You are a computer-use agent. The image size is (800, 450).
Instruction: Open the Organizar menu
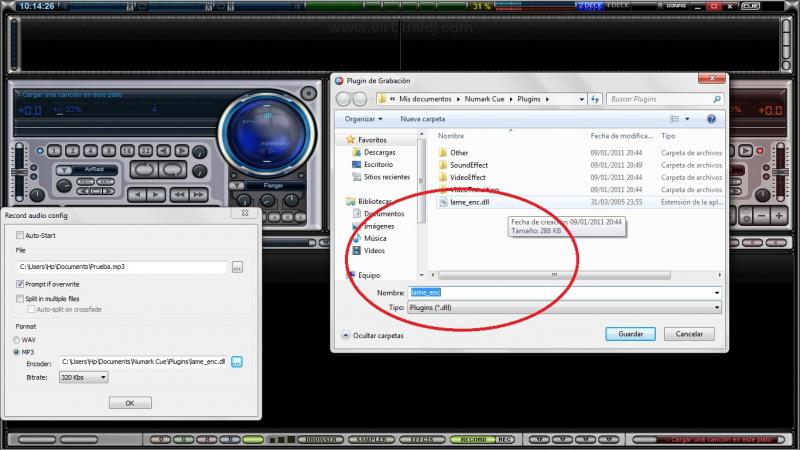(x=363, y=119)
